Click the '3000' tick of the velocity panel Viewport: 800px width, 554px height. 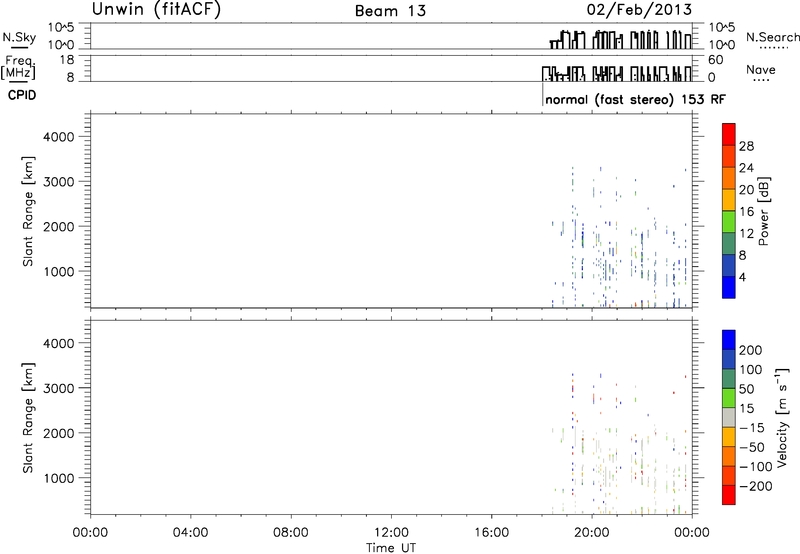[x=59, y=388]
